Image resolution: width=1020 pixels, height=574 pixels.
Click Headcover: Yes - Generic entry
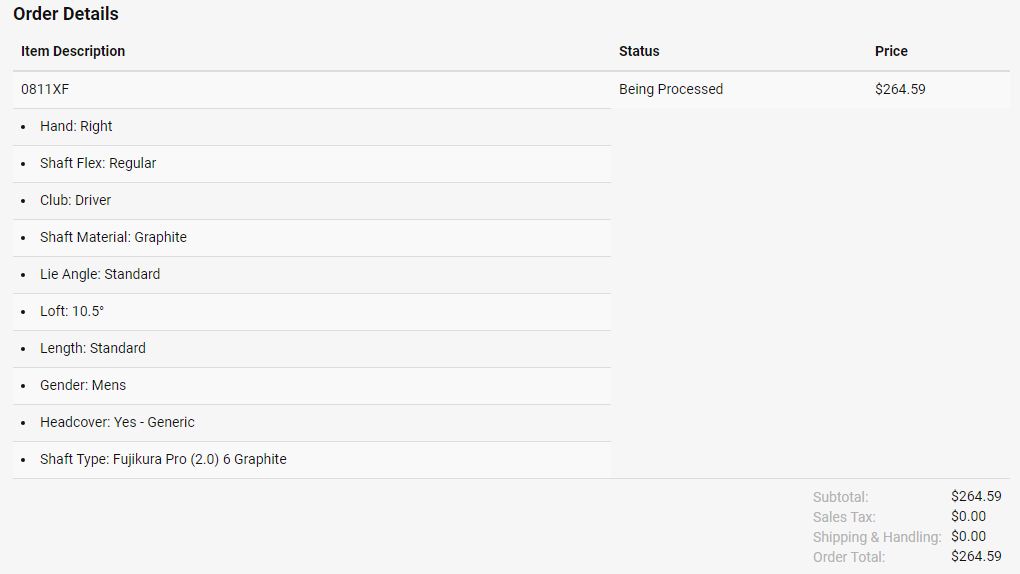click(x=117, y=422)
